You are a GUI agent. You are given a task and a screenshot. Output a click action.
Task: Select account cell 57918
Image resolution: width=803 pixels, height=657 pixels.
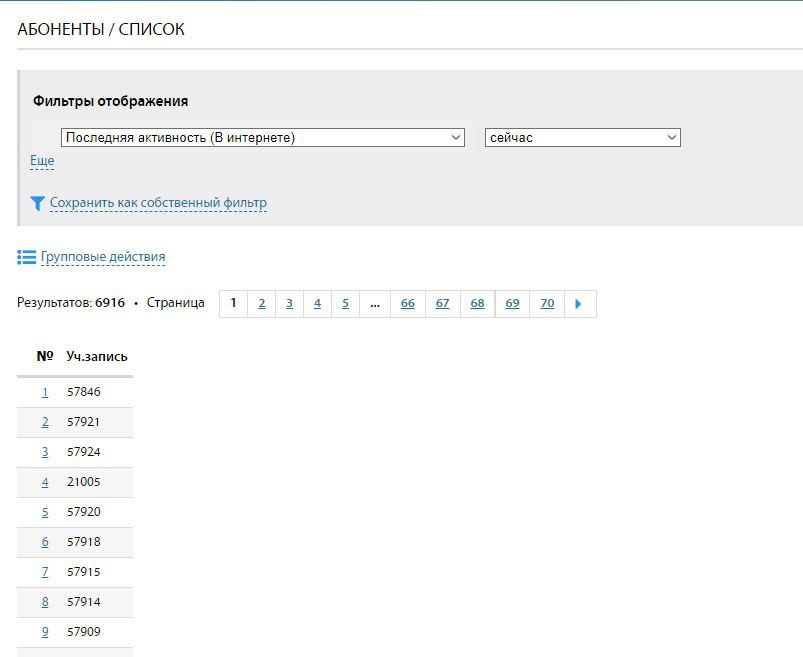84,542
